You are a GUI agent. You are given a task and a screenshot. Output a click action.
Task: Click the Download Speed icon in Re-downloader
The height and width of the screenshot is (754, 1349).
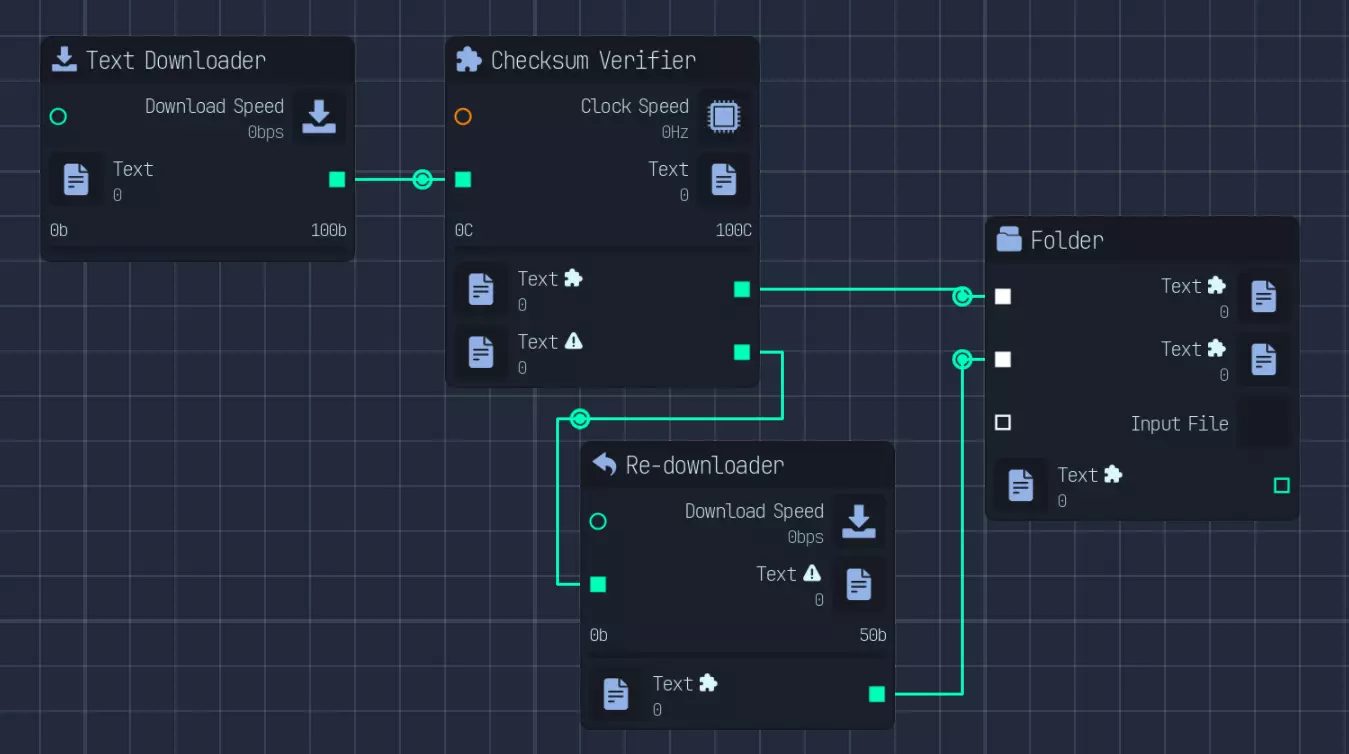859,522
